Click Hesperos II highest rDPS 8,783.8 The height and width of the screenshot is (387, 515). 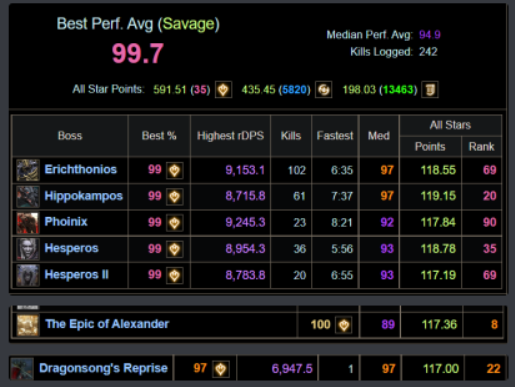coord(245,275)
